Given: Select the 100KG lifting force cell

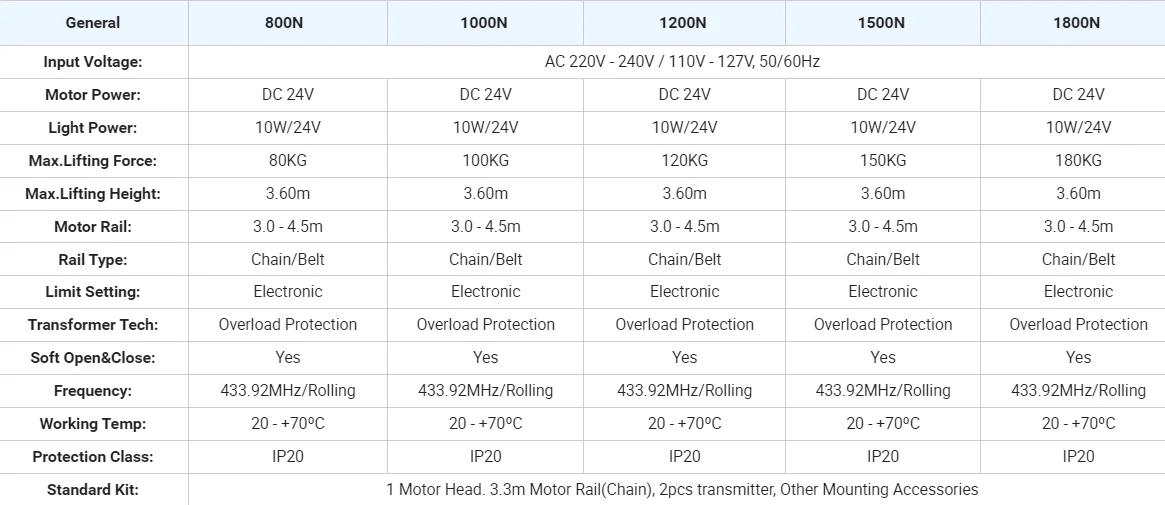Looking at the screenshot, I should click(485, 161).
